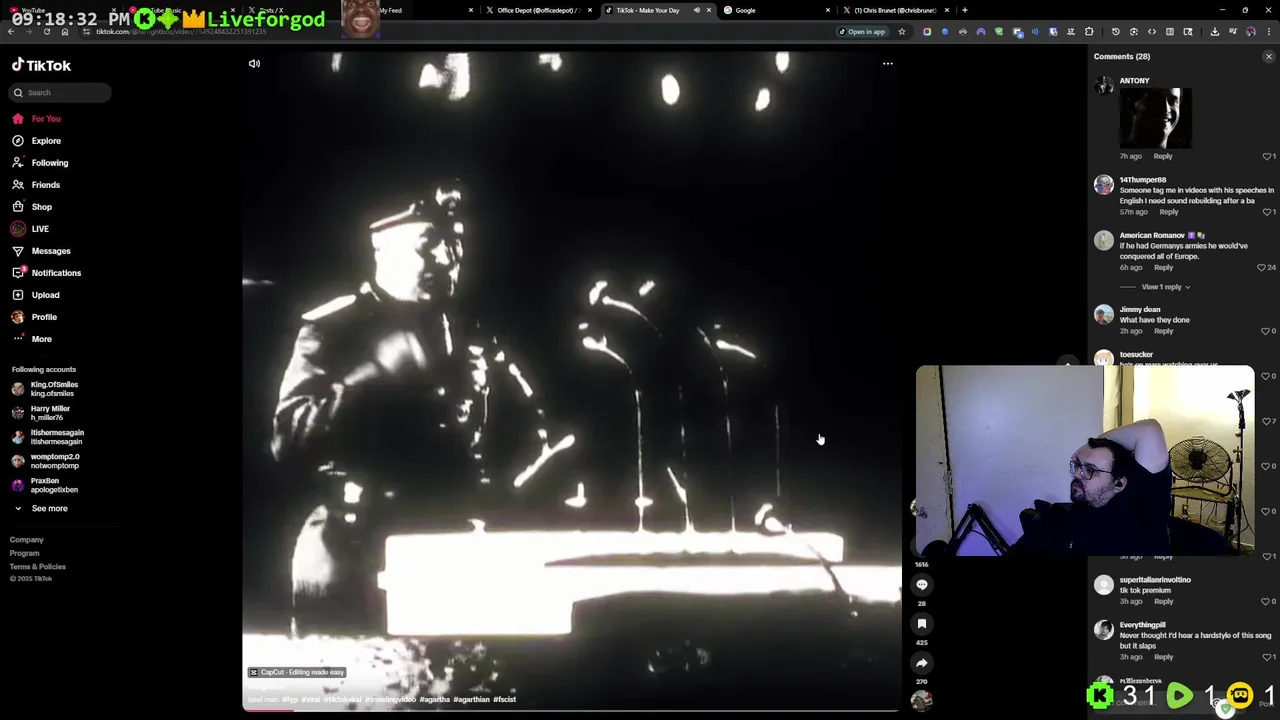Image resolution: width=1280 pixels, height=720 pixels.
Task: Bookmark page with the star icon
Action: [901, 32]
